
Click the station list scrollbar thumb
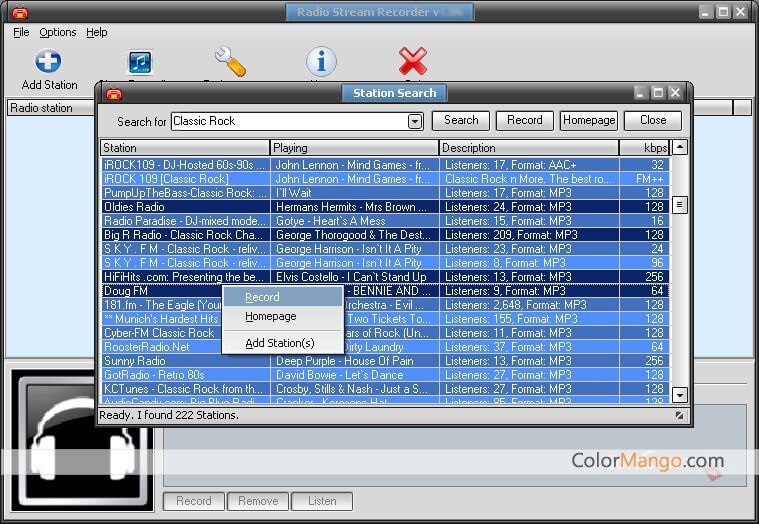click(x=680, y=205)
